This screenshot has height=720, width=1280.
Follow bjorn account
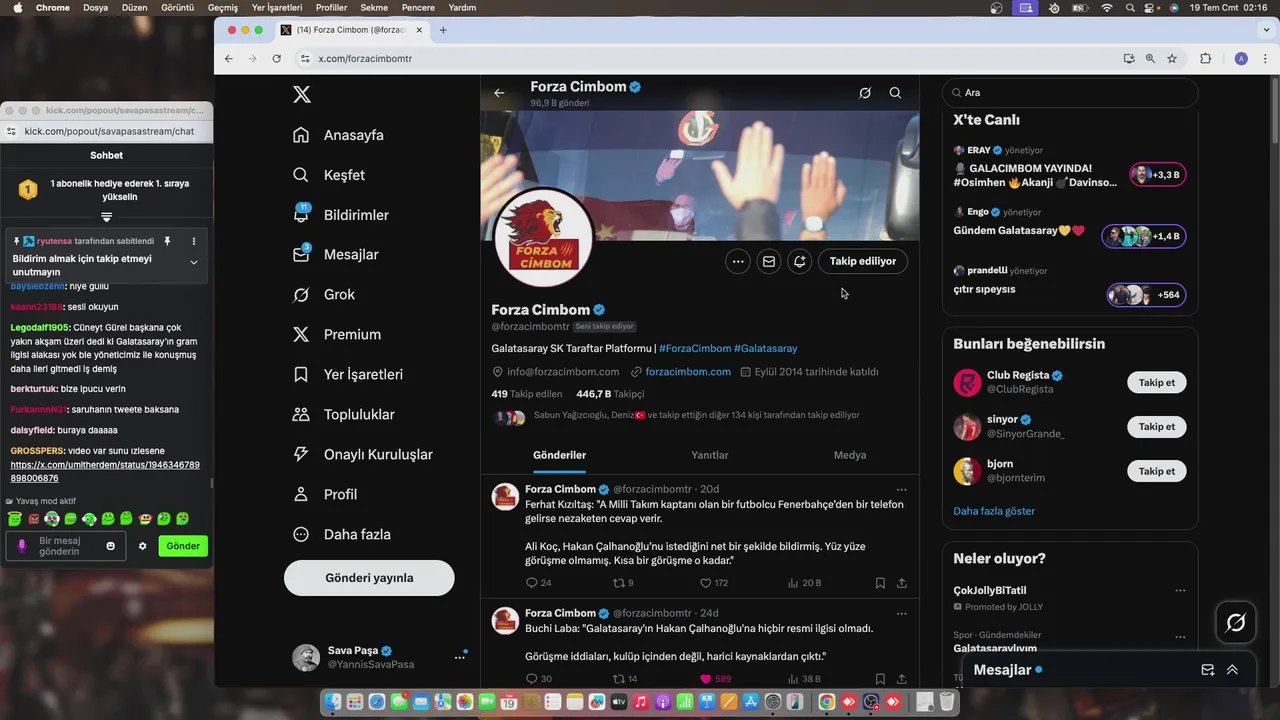click(1157, 471)
